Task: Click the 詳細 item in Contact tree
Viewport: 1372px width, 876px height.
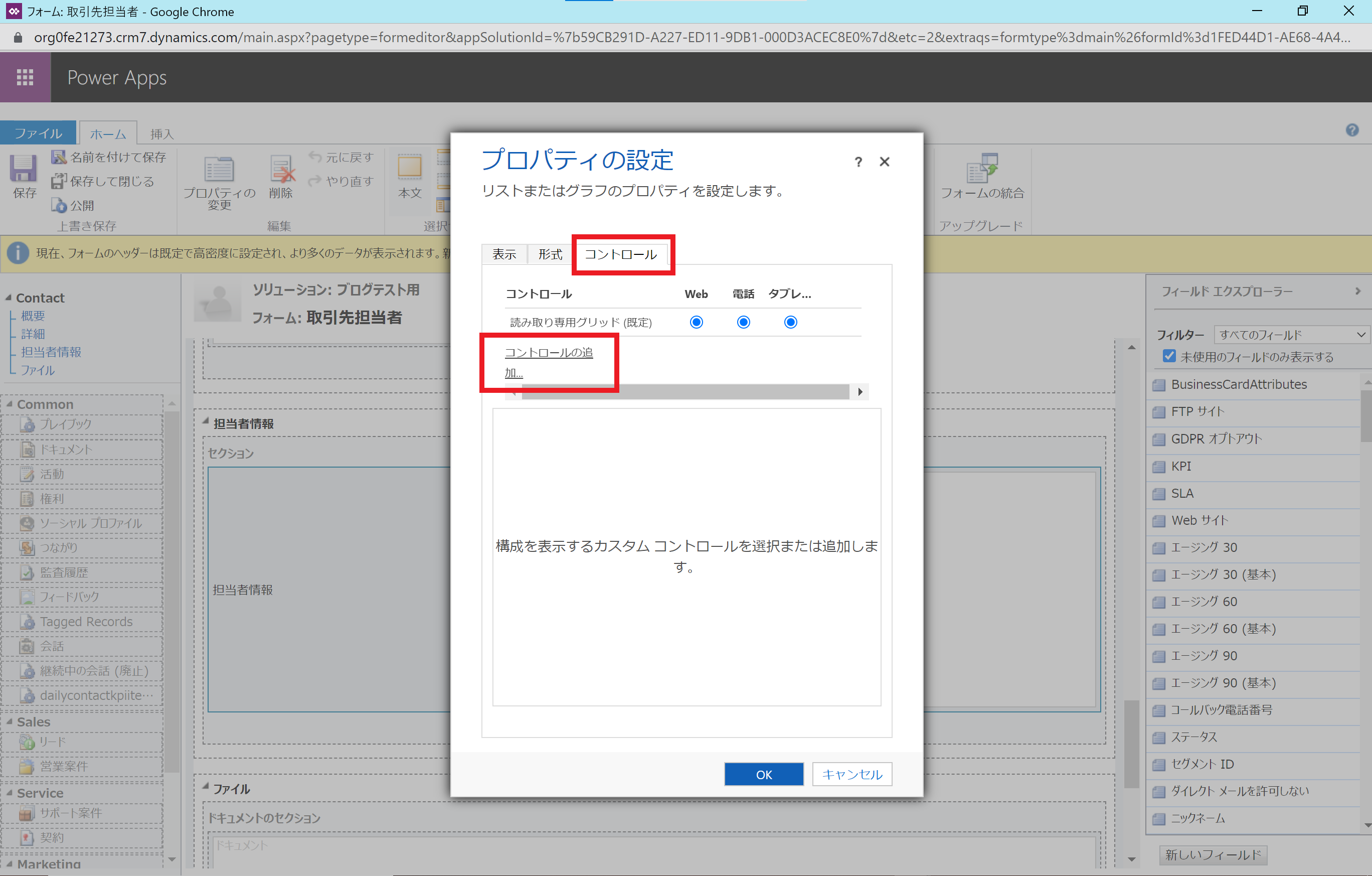Action: tap(33, 334)
